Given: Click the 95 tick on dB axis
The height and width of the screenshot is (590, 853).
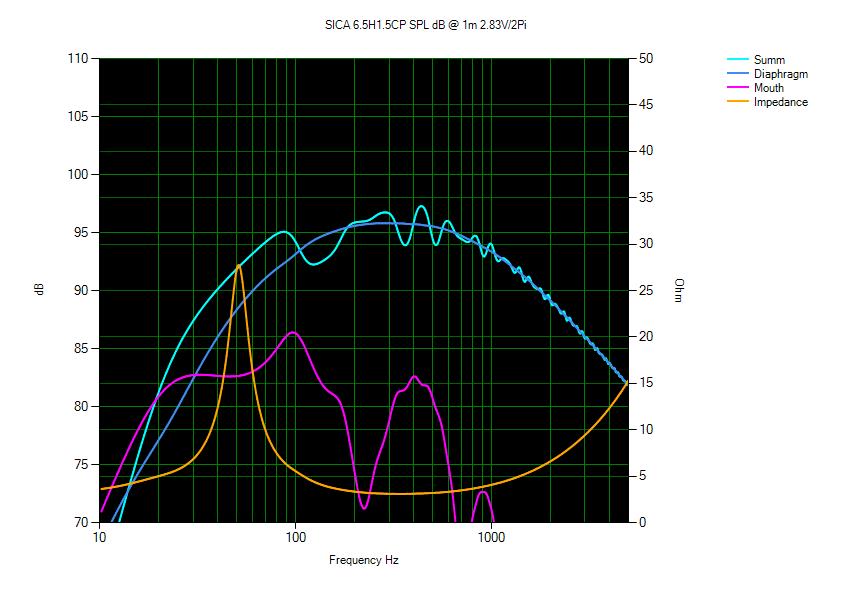Looking at the screenshot, I should click(80, 233).
